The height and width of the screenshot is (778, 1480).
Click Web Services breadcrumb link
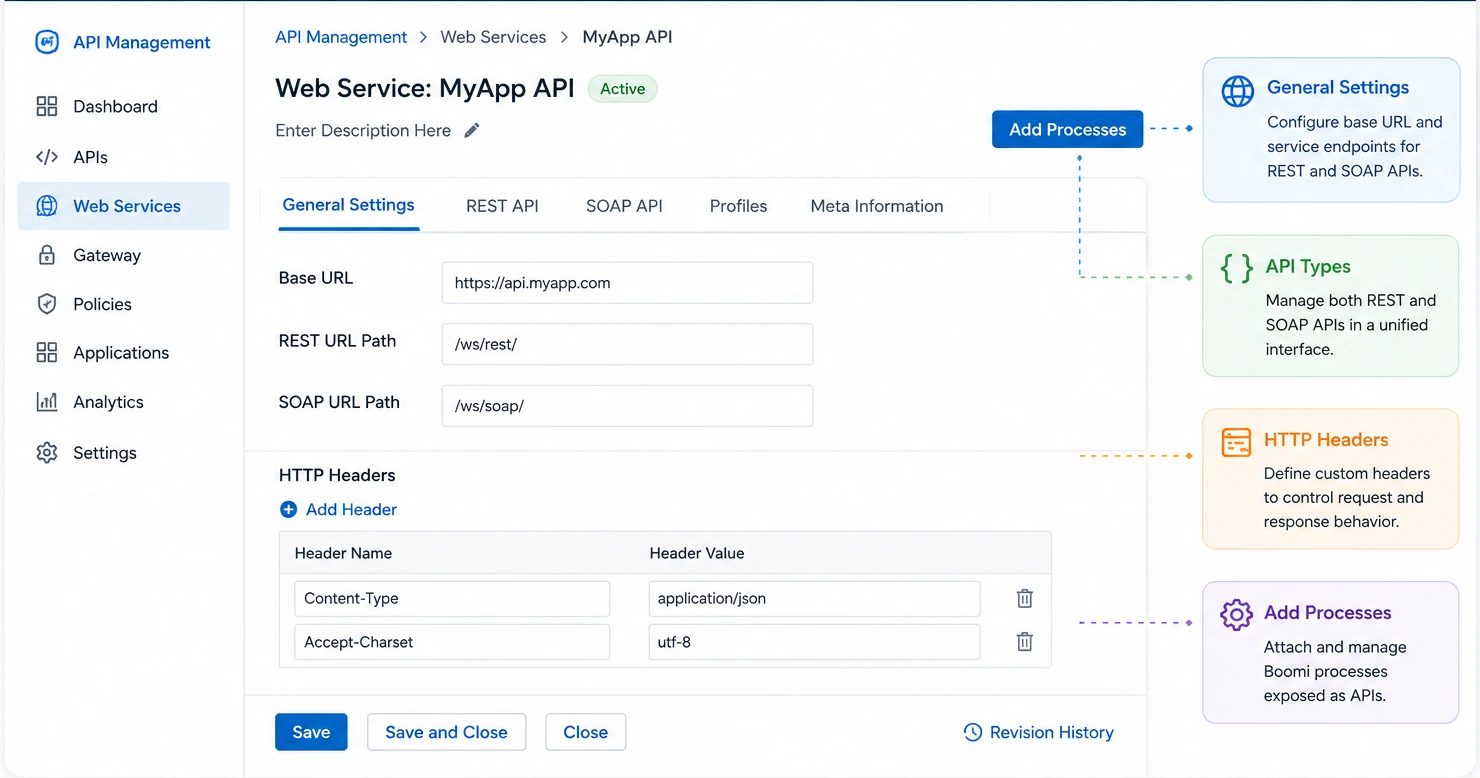pos(493,37)
